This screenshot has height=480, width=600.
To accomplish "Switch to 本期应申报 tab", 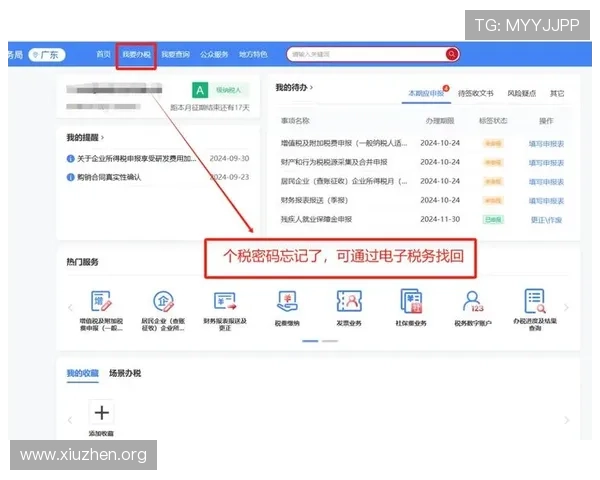I will click(426, 93).
